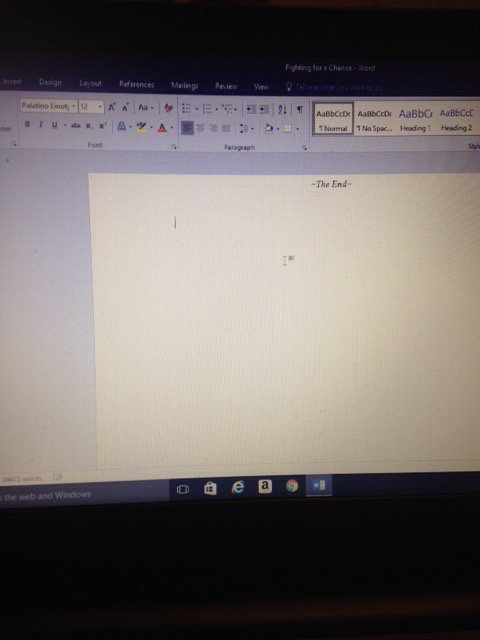Open the Layout ribbon tab

point(90,83)
